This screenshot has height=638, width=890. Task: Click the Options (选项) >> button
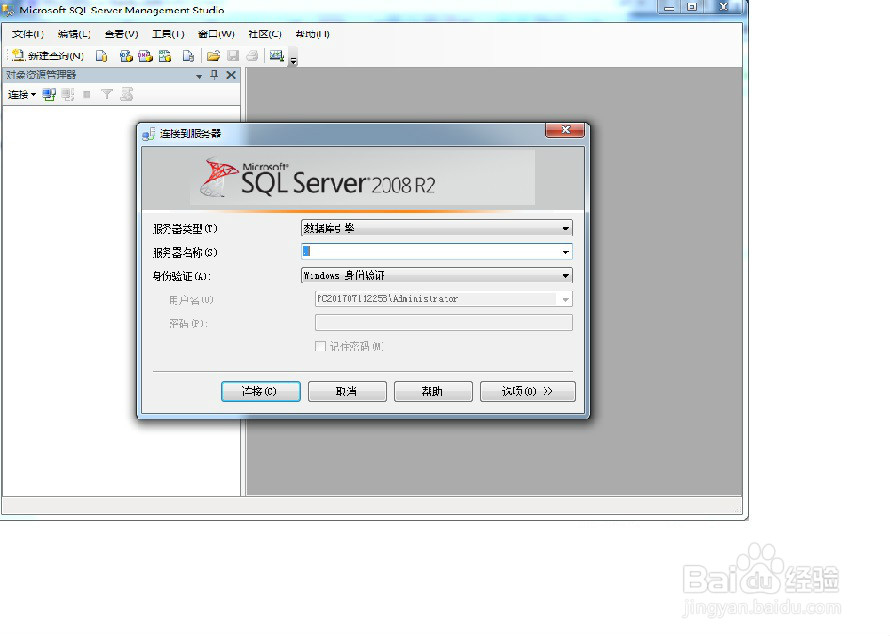click(x=528, y=392)
